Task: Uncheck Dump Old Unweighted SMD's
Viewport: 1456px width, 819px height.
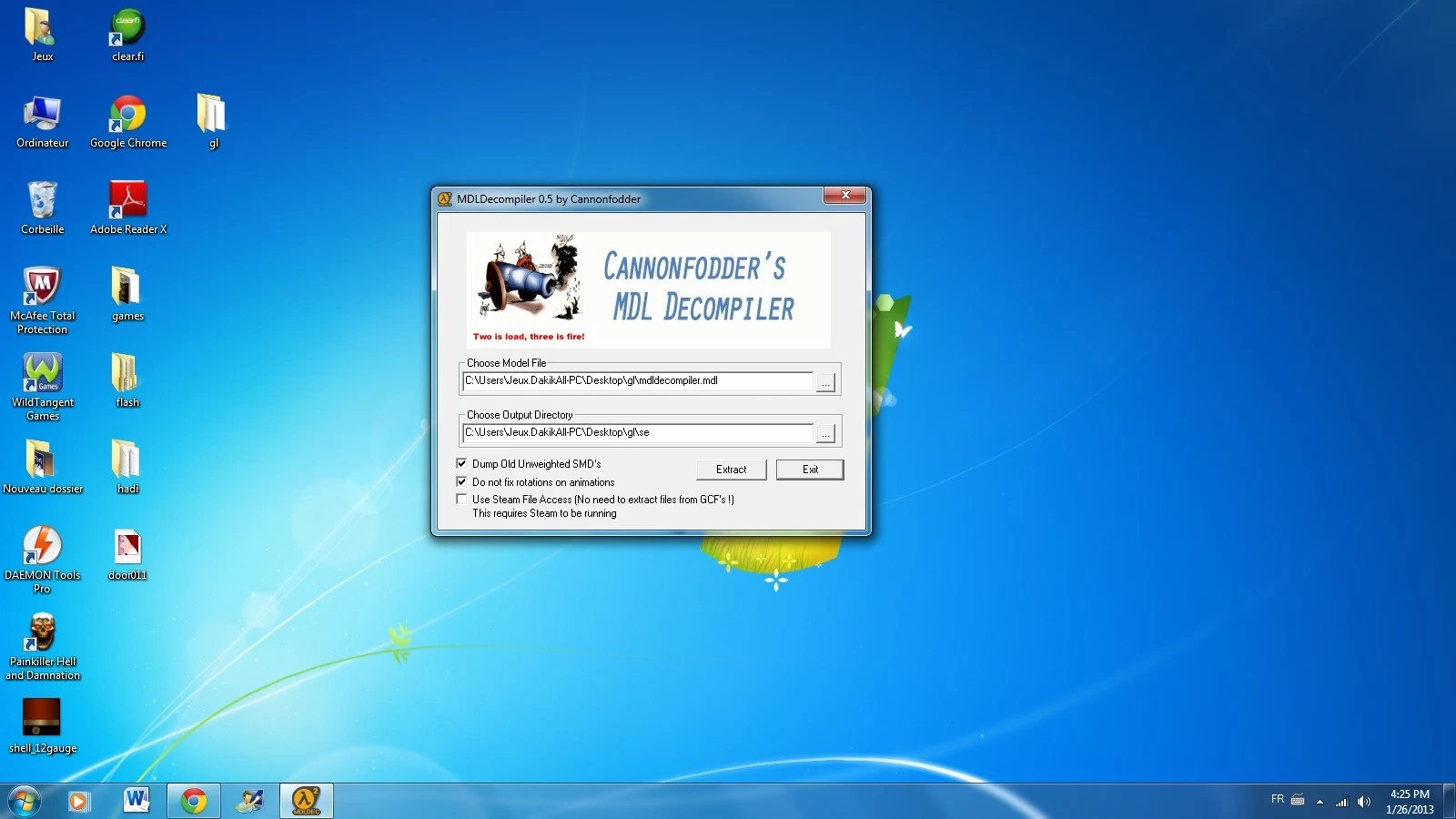Action: [x=461, y=463]
